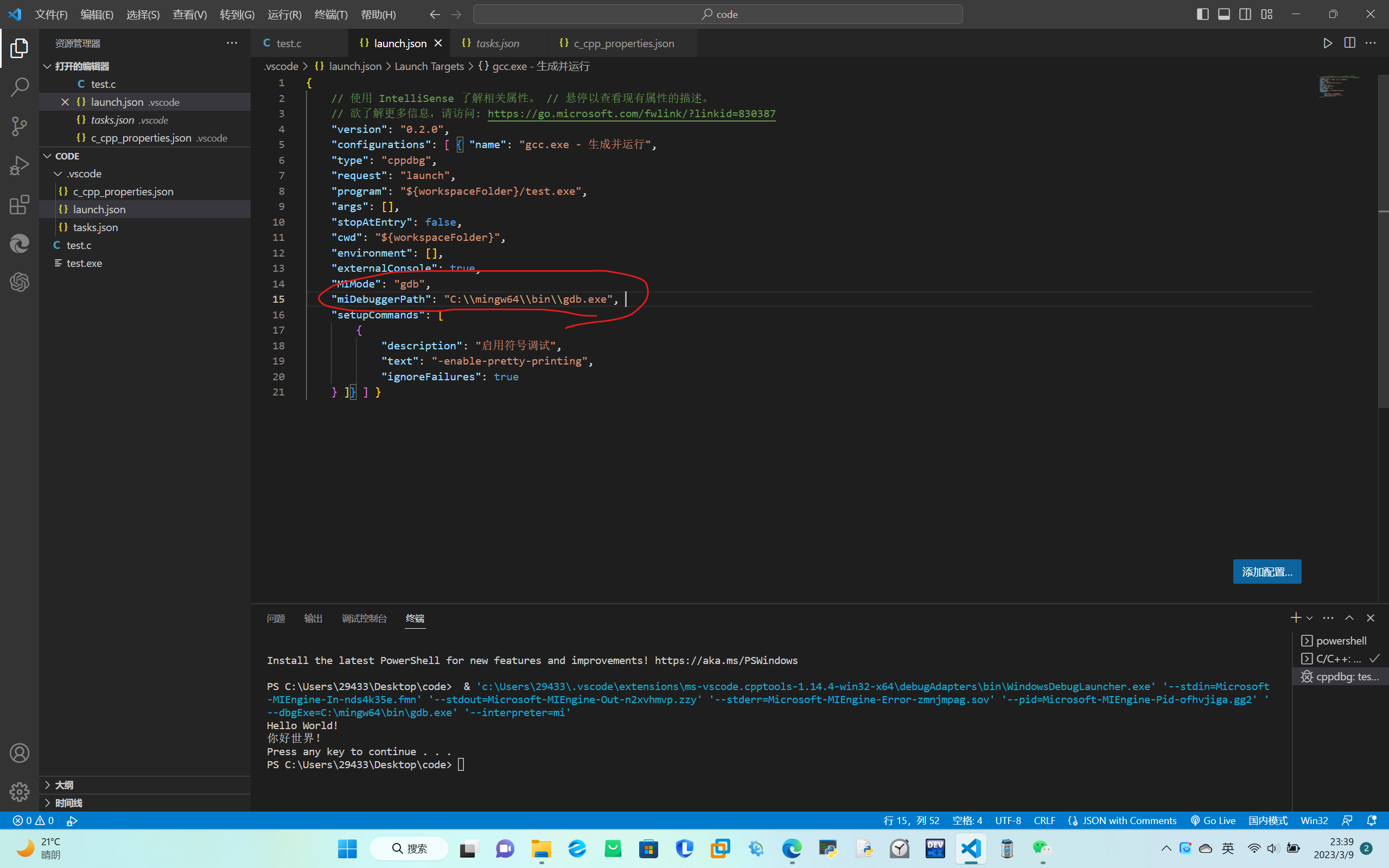
Task: Open the ChatGPT extension icon
Action: (19, 282)
